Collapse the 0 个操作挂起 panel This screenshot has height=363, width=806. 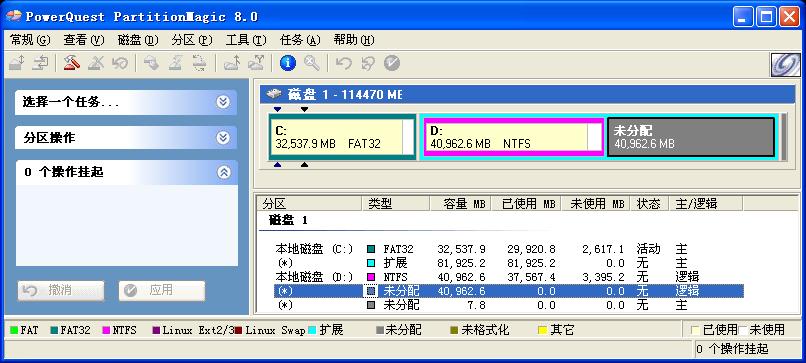point(224,172)
